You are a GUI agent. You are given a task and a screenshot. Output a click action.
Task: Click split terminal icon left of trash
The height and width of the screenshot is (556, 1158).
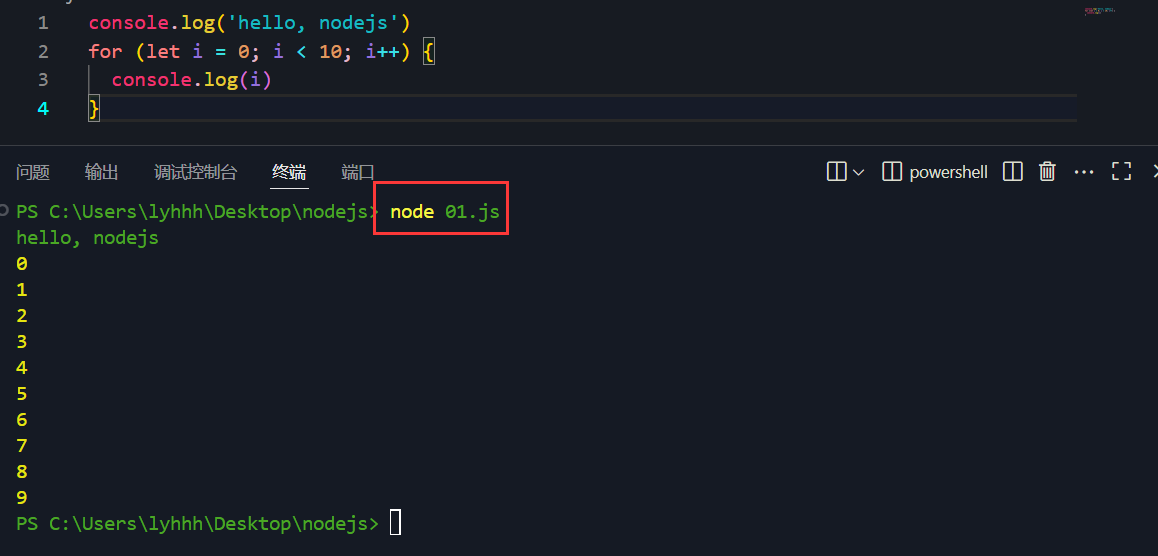point(1013,172)
